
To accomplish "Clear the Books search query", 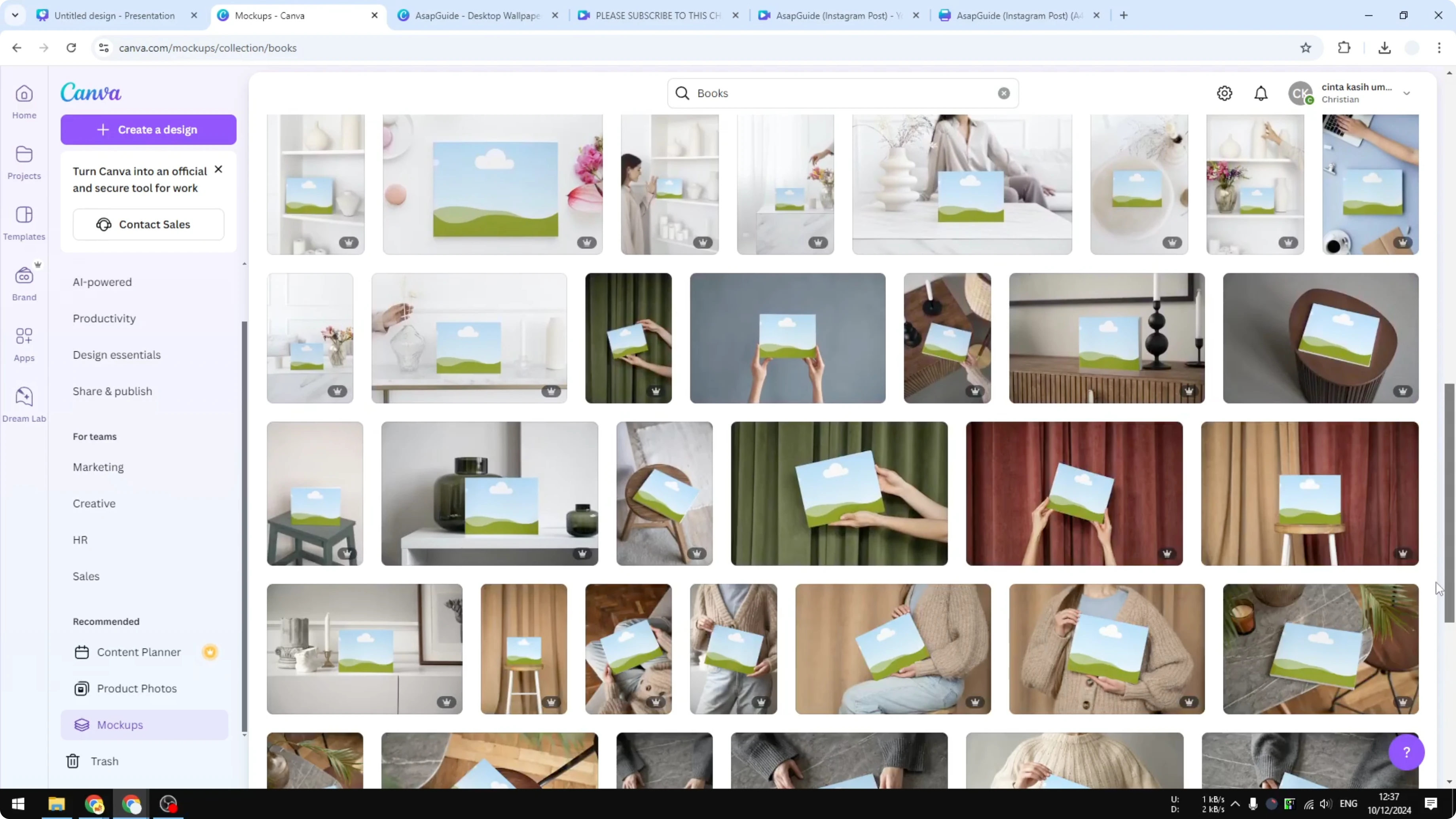I will (x=1004, y=93).
